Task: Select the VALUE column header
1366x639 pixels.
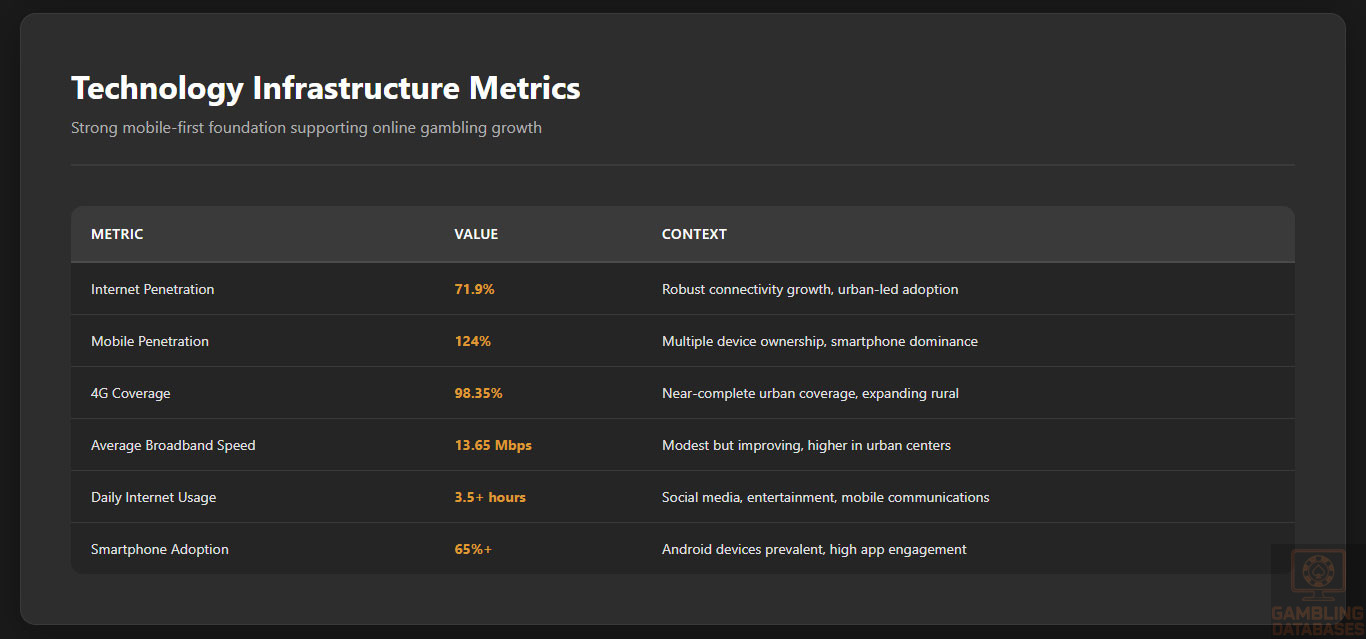Action: pyautogui.click(x=476, y=234)
